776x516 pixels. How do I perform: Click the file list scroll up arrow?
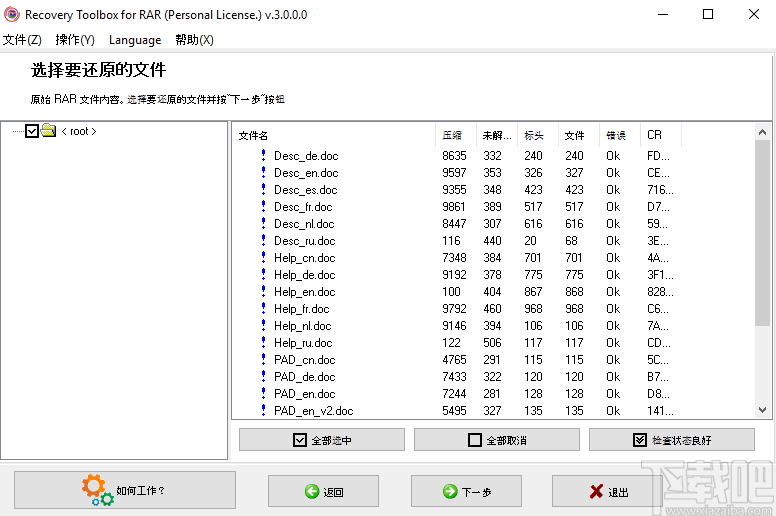coord(762,132)
